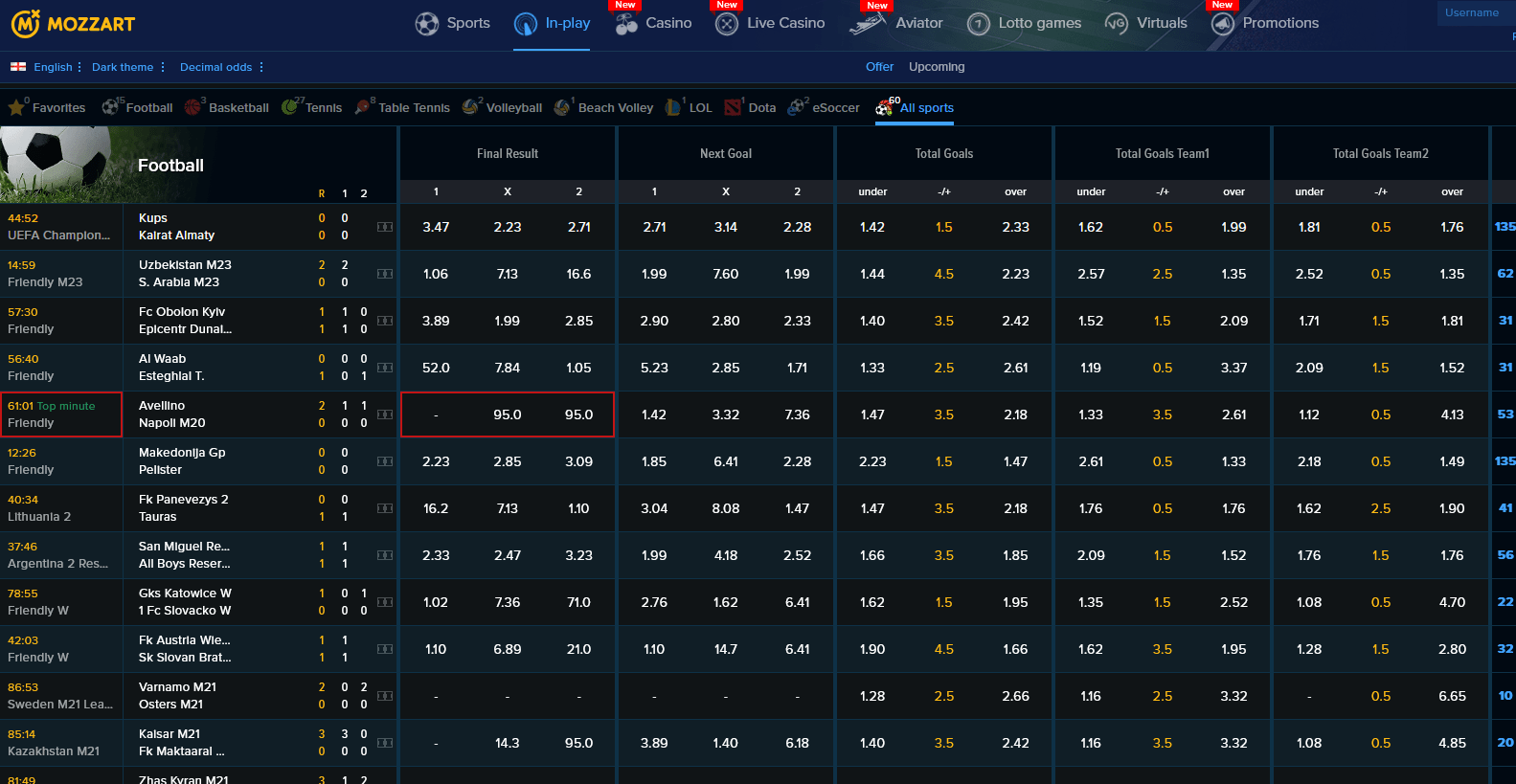Open the Fk Austria Wien match row
Image resolution: width=1516 pixels, height=784 pixels.
(199, 649)
